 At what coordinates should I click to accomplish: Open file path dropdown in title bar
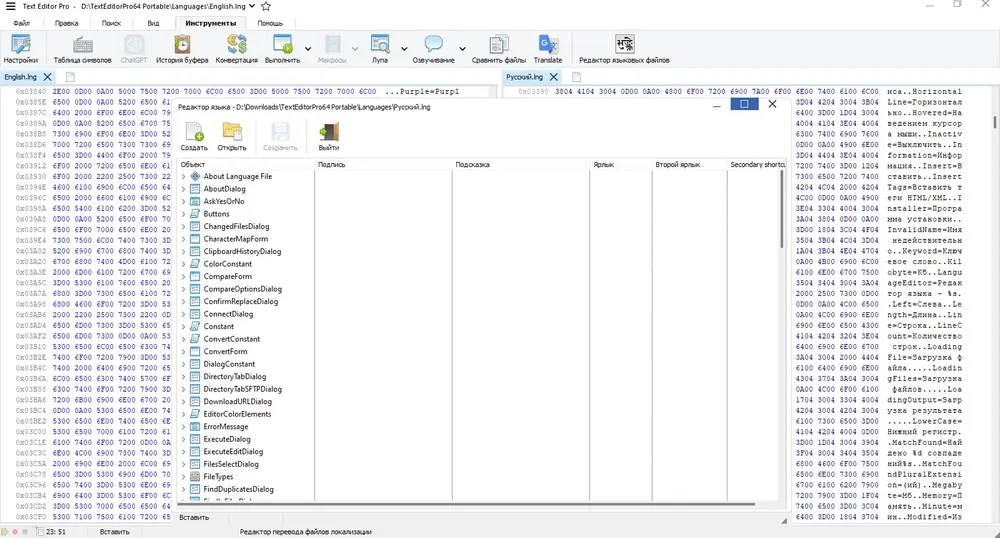click(x=252, y=6)
